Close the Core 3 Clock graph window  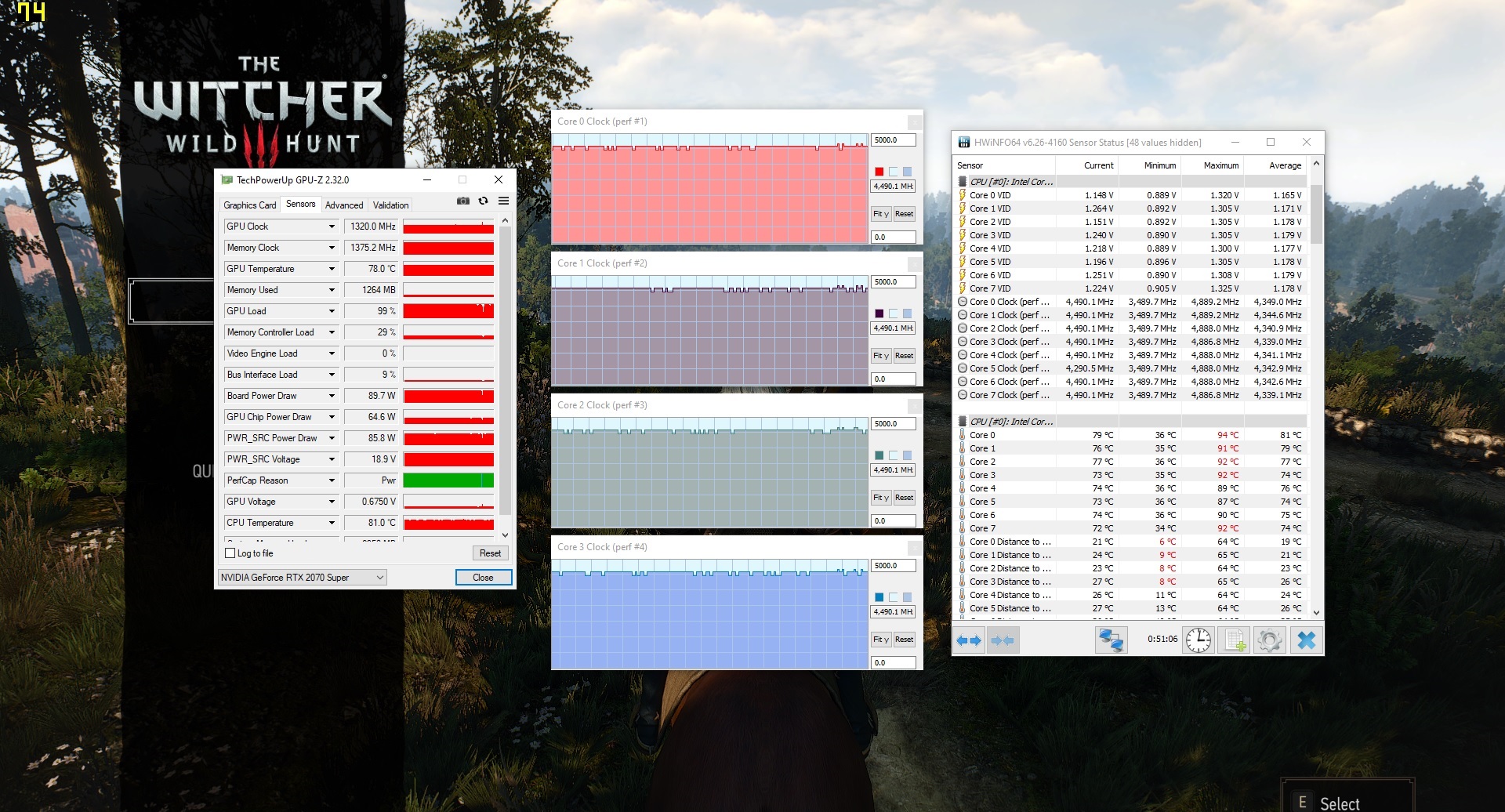click(915, 548)
